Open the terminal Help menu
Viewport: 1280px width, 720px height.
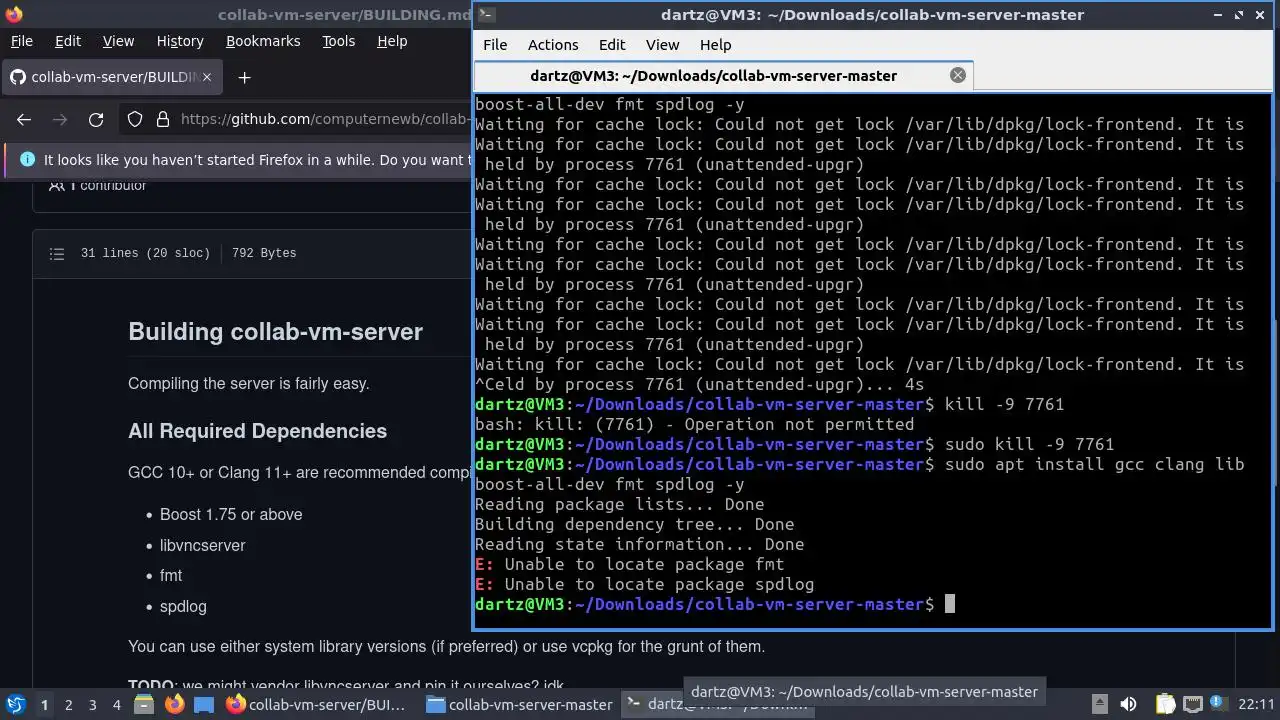715,45
